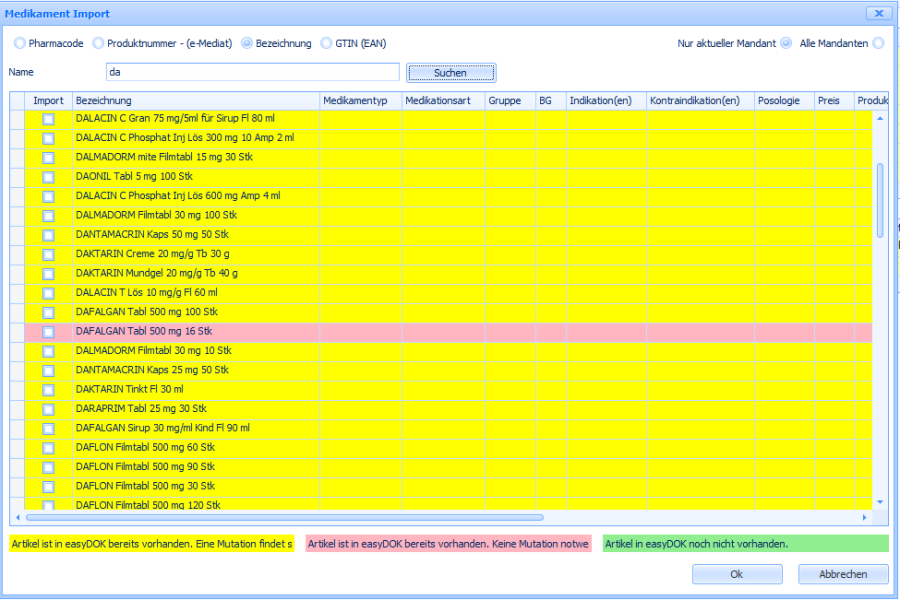Check import box for DARAPRIM Tabl 25 mg
The image size is (900, 600).
click(x=48, y=409)
